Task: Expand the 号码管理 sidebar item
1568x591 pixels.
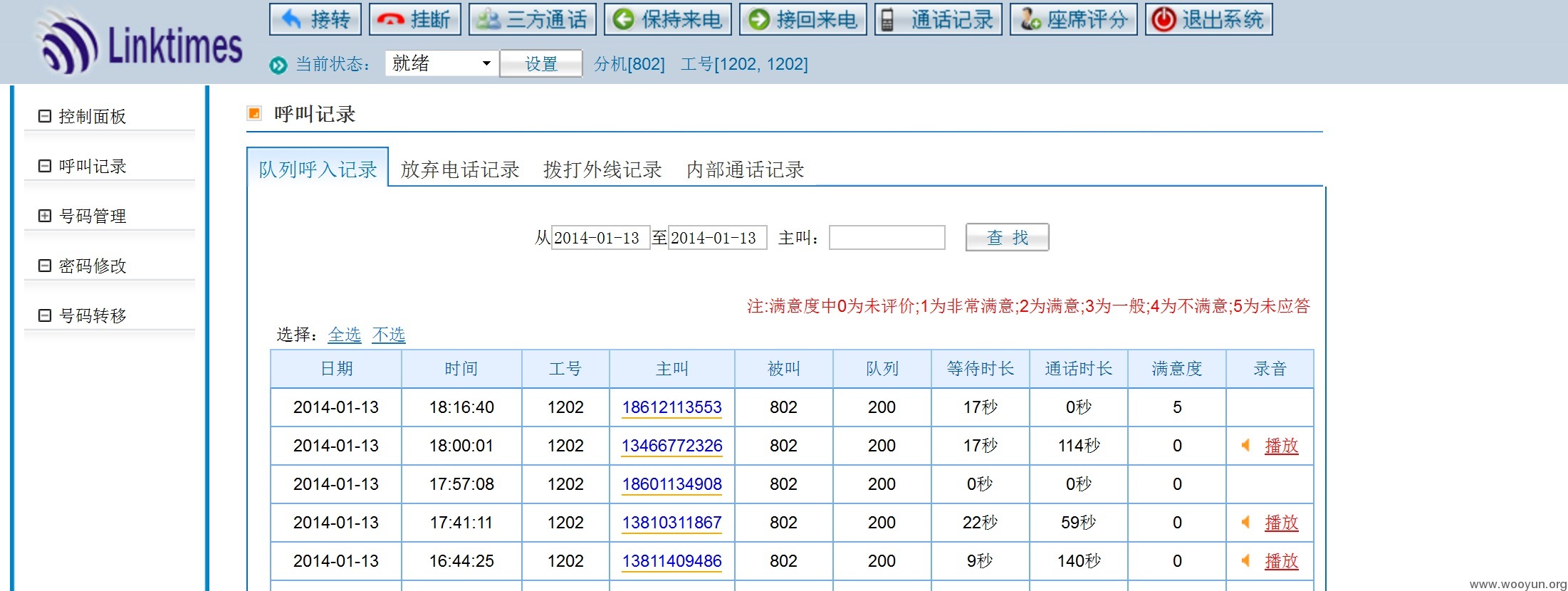Action: pos(45,216)
